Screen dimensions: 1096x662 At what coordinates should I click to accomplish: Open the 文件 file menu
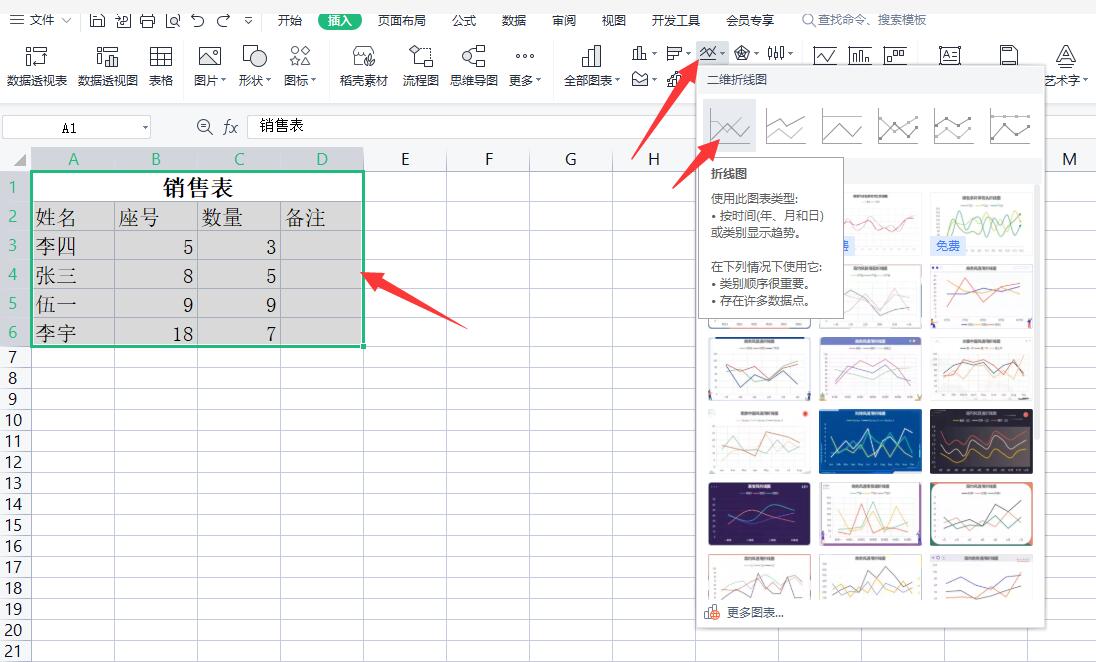(41, 20)
